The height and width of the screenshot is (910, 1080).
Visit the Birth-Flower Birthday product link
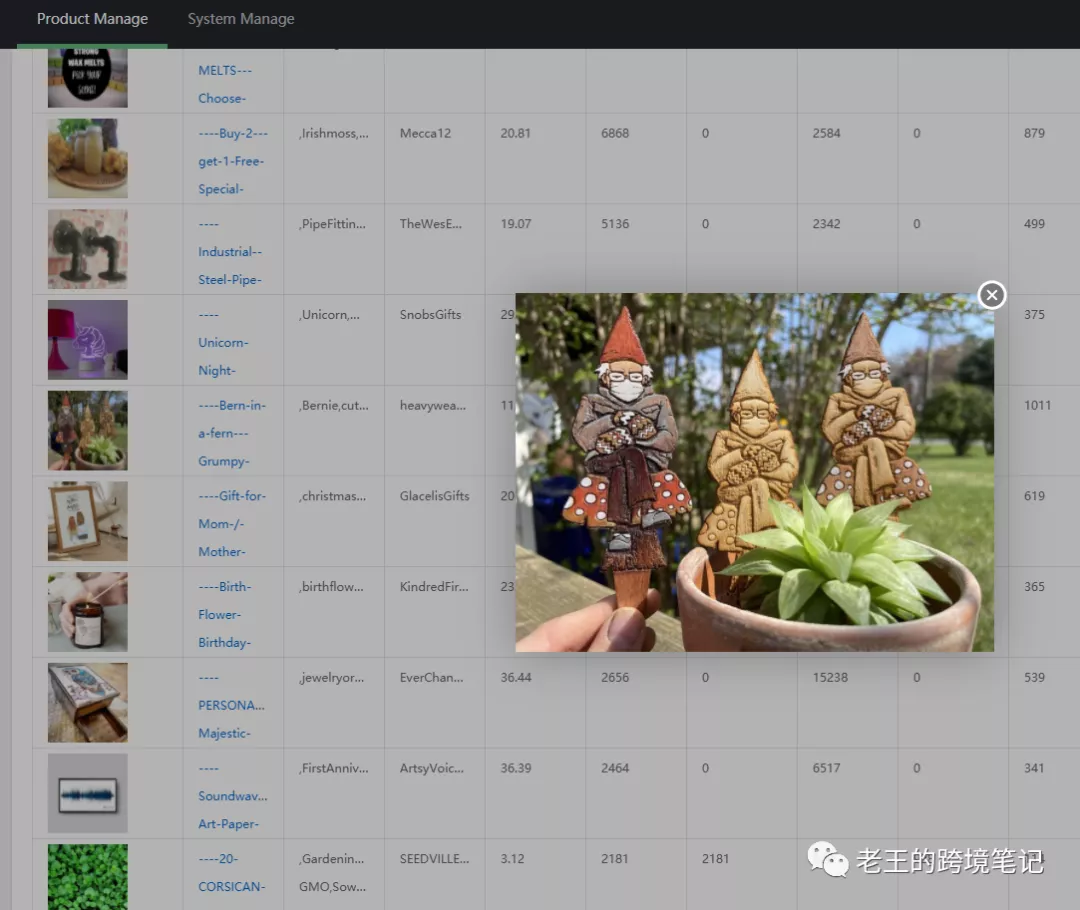click(225, 614)
